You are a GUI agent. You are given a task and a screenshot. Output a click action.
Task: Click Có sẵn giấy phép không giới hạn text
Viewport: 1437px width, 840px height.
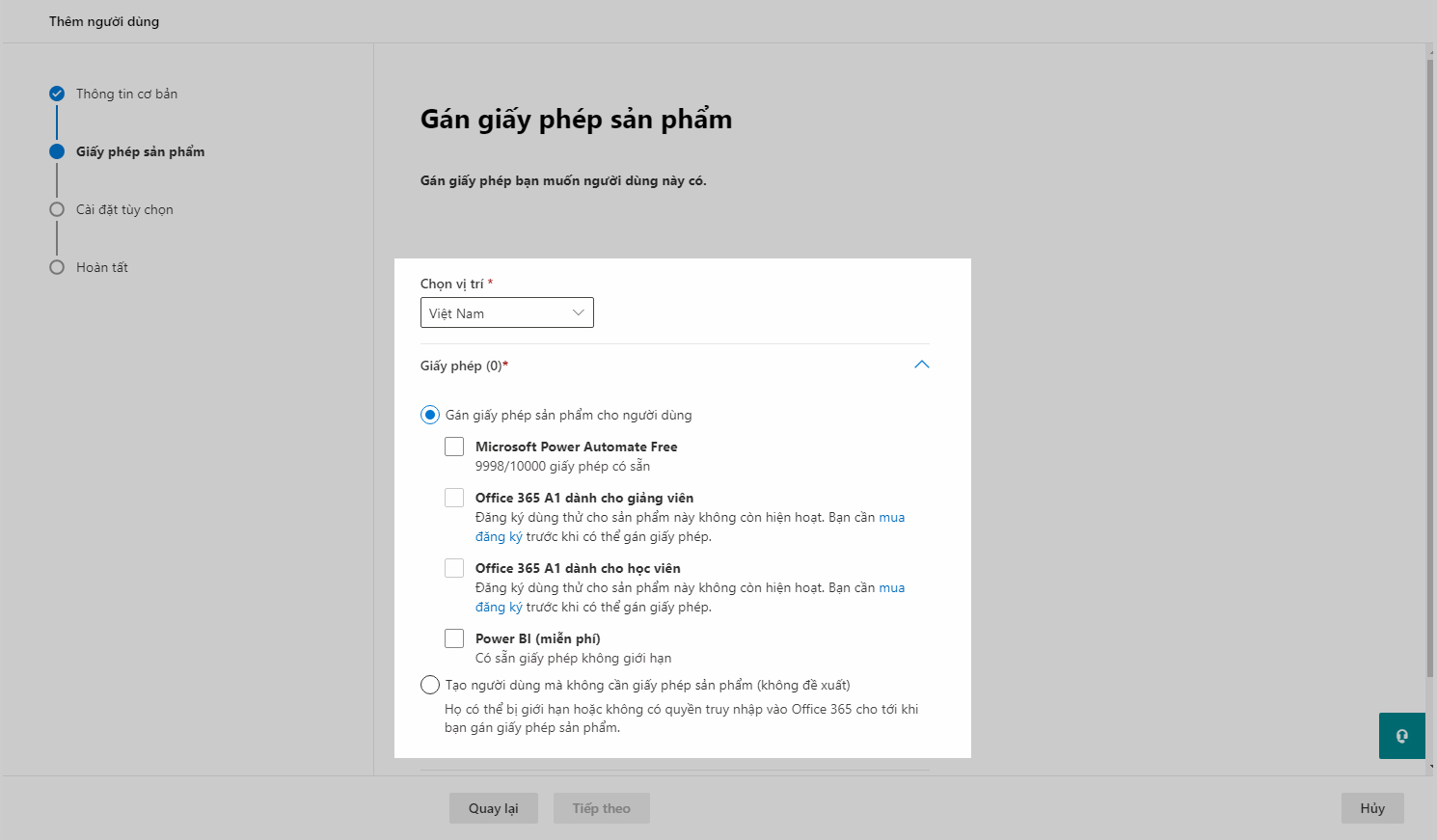tap(573, 658)
